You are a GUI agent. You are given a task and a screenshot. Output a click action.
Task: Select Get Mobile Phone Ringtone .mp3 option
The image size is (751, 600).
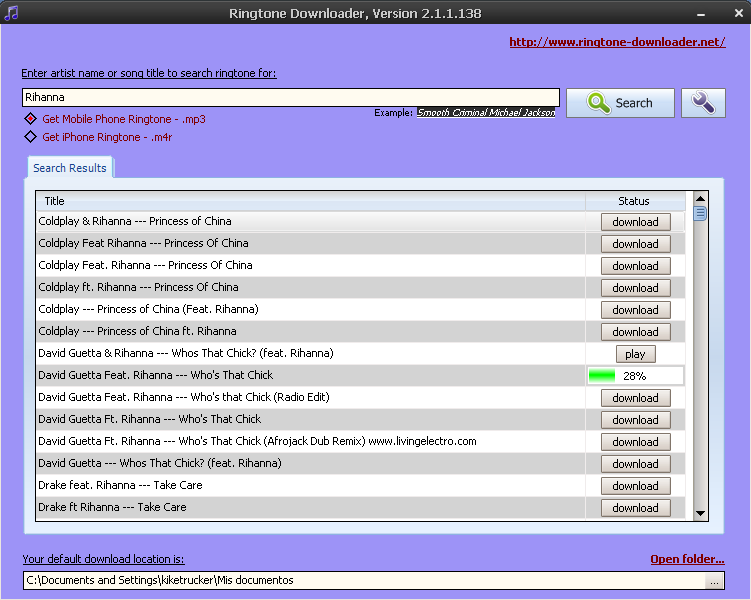pos(115,119)
